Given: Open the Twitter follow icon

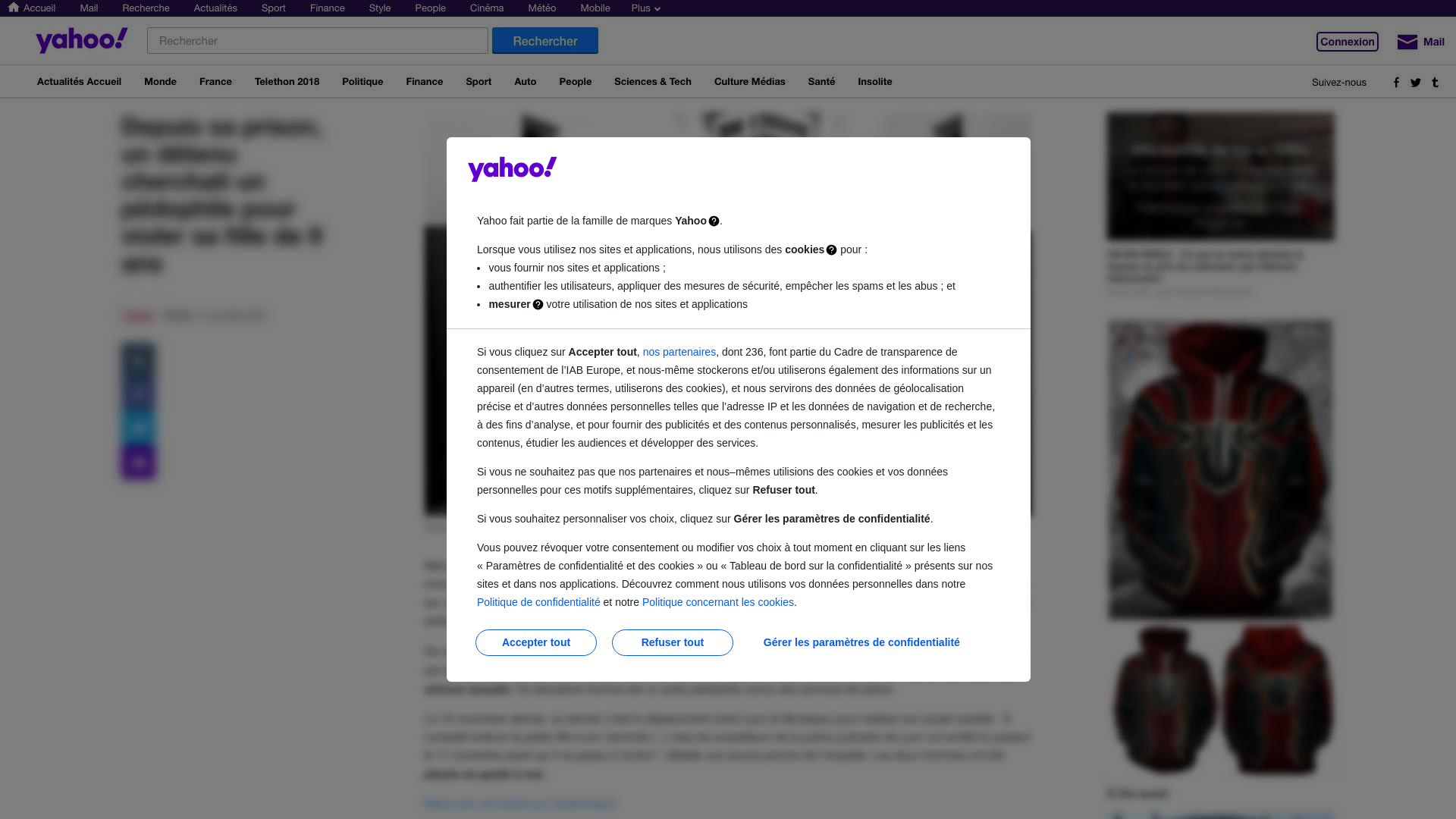Looking at the screenshot, I should [1416, 83].
